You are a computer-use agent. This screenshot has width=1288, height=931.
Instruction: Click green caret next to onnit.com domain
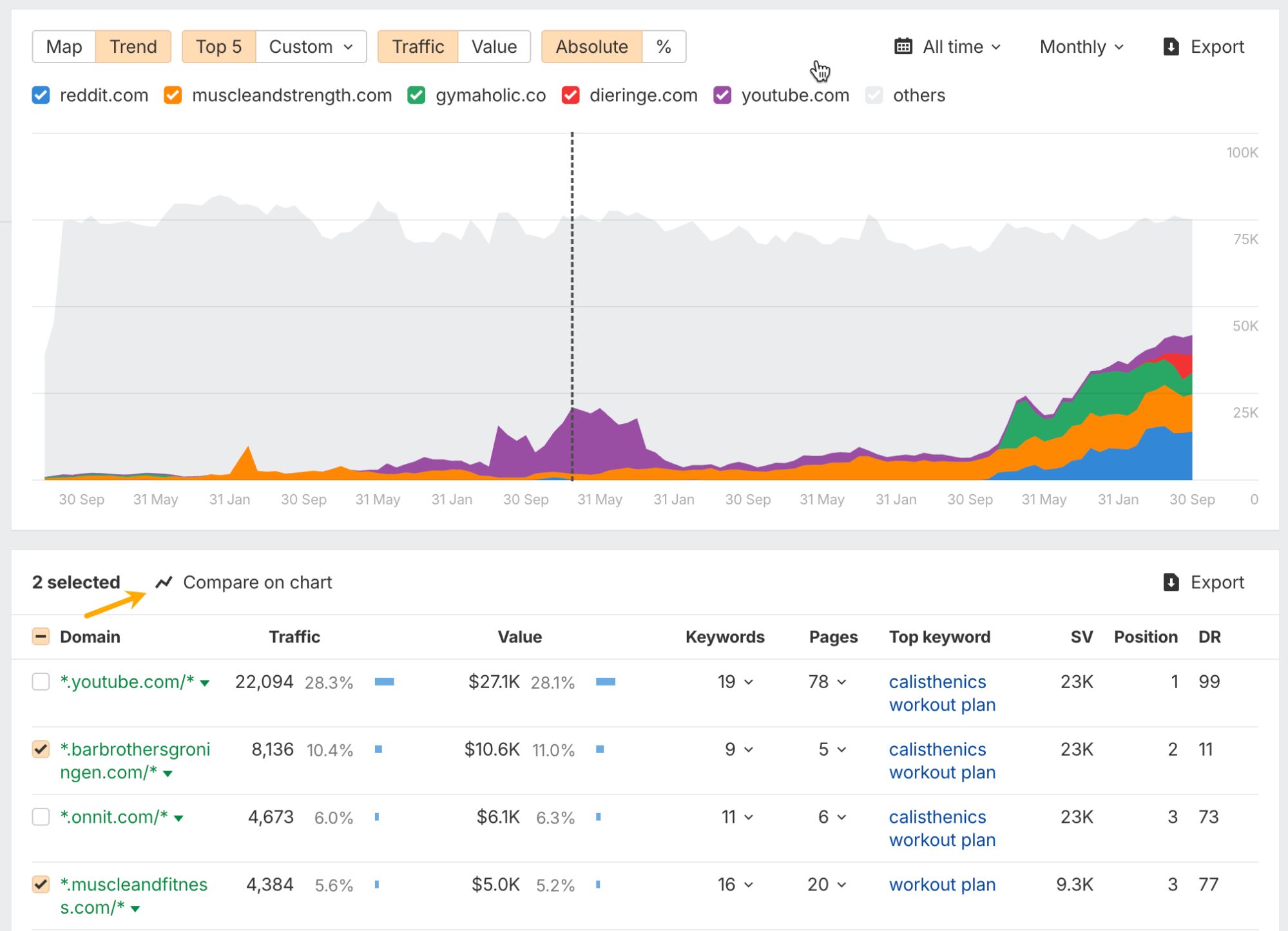point(179,818)
